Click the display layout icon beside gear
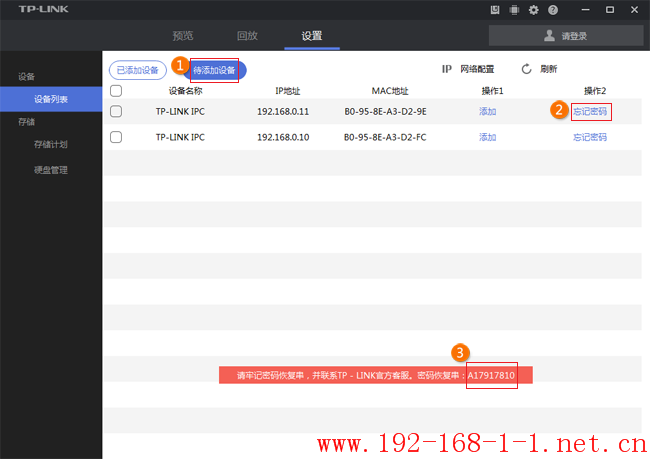 [514, 10]
